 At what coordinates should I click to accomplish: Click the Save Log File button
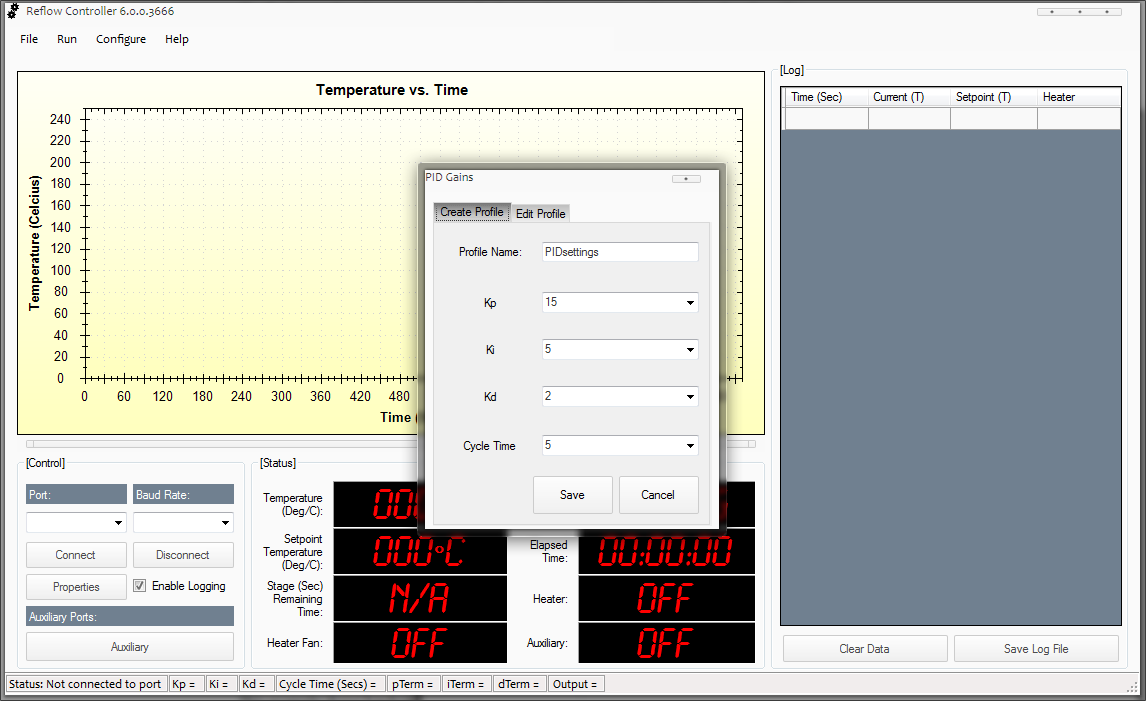tap(1036, 649)
